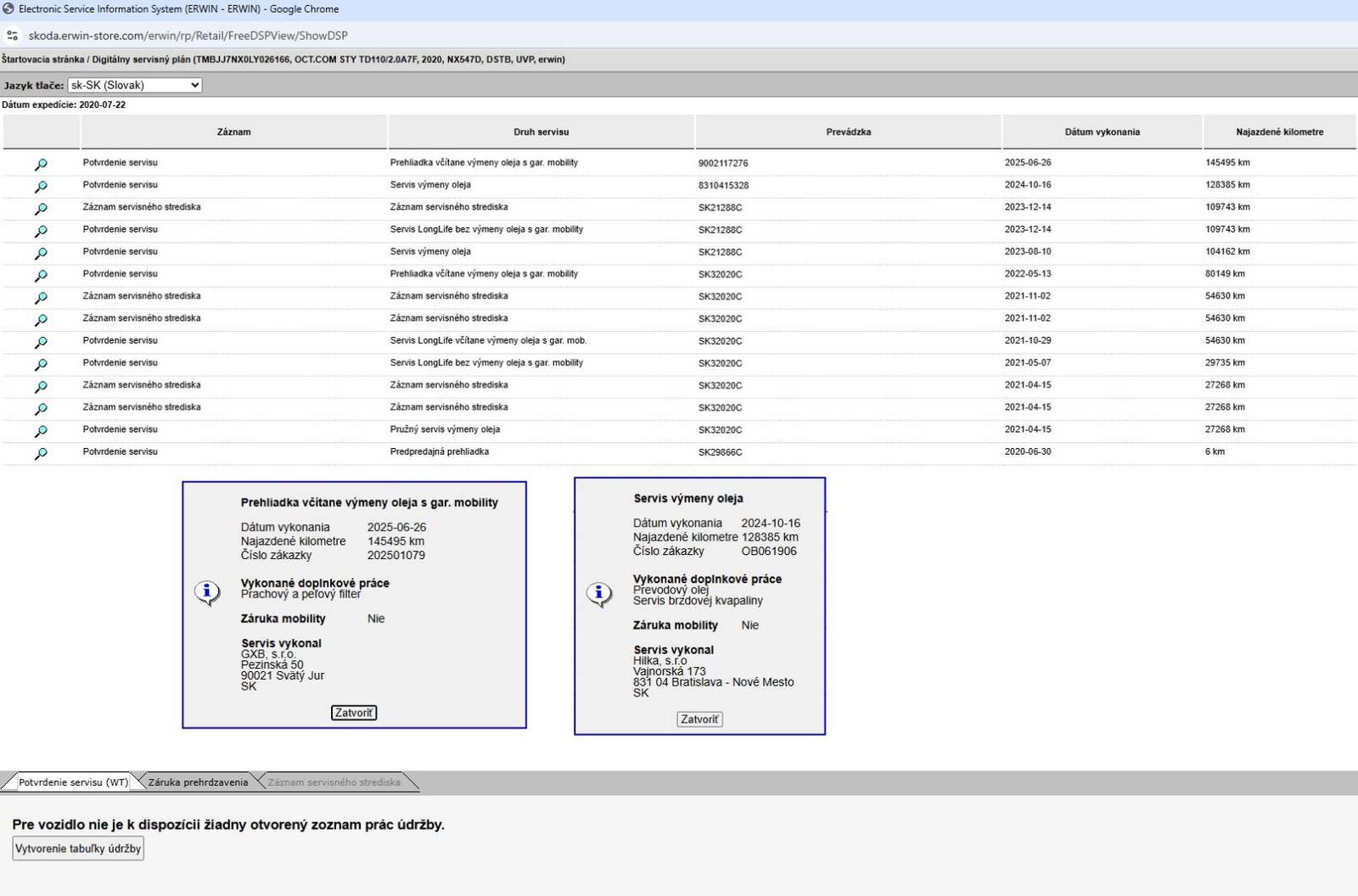Click Servis brzdovej kvapaliny text
Image resolution: width=1358 pixels, height=896 pixels.
coord(698,601)
